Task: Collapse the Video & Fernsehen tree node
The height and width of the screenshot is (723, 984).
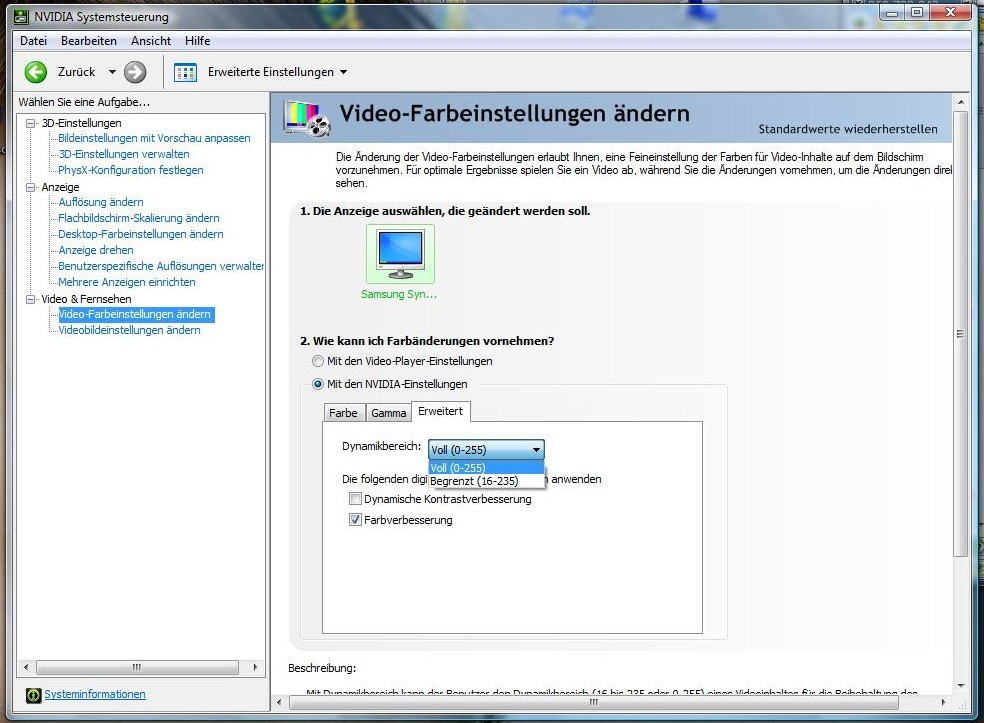Action: (x=30, y=299)
